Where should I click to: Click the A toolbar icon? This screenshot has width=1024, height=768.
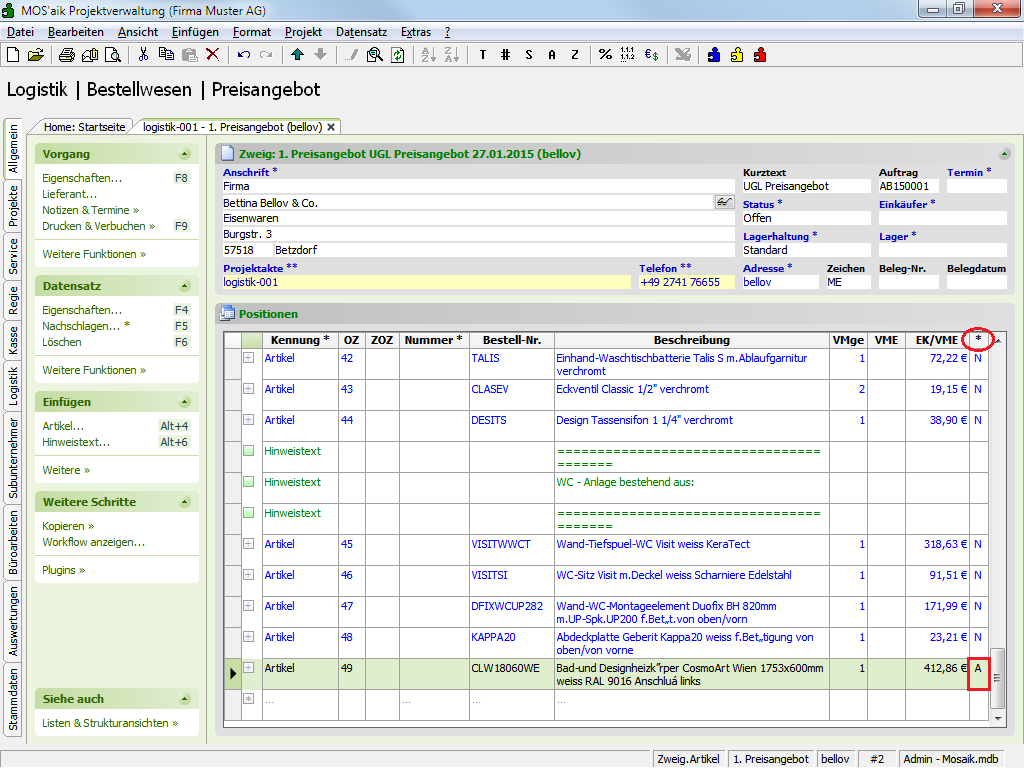(552, 55)
